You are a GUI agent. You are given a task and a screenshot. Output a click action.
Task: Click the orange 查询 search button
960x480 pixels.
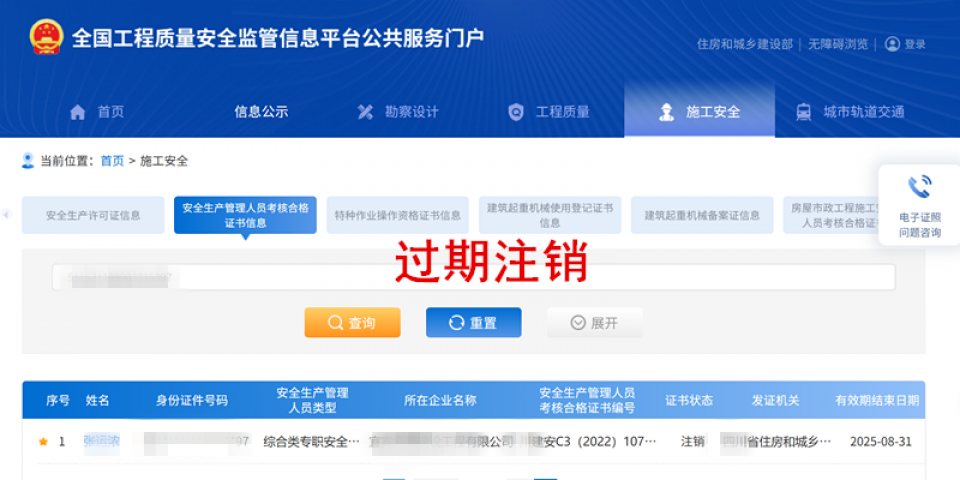point(353,323)
